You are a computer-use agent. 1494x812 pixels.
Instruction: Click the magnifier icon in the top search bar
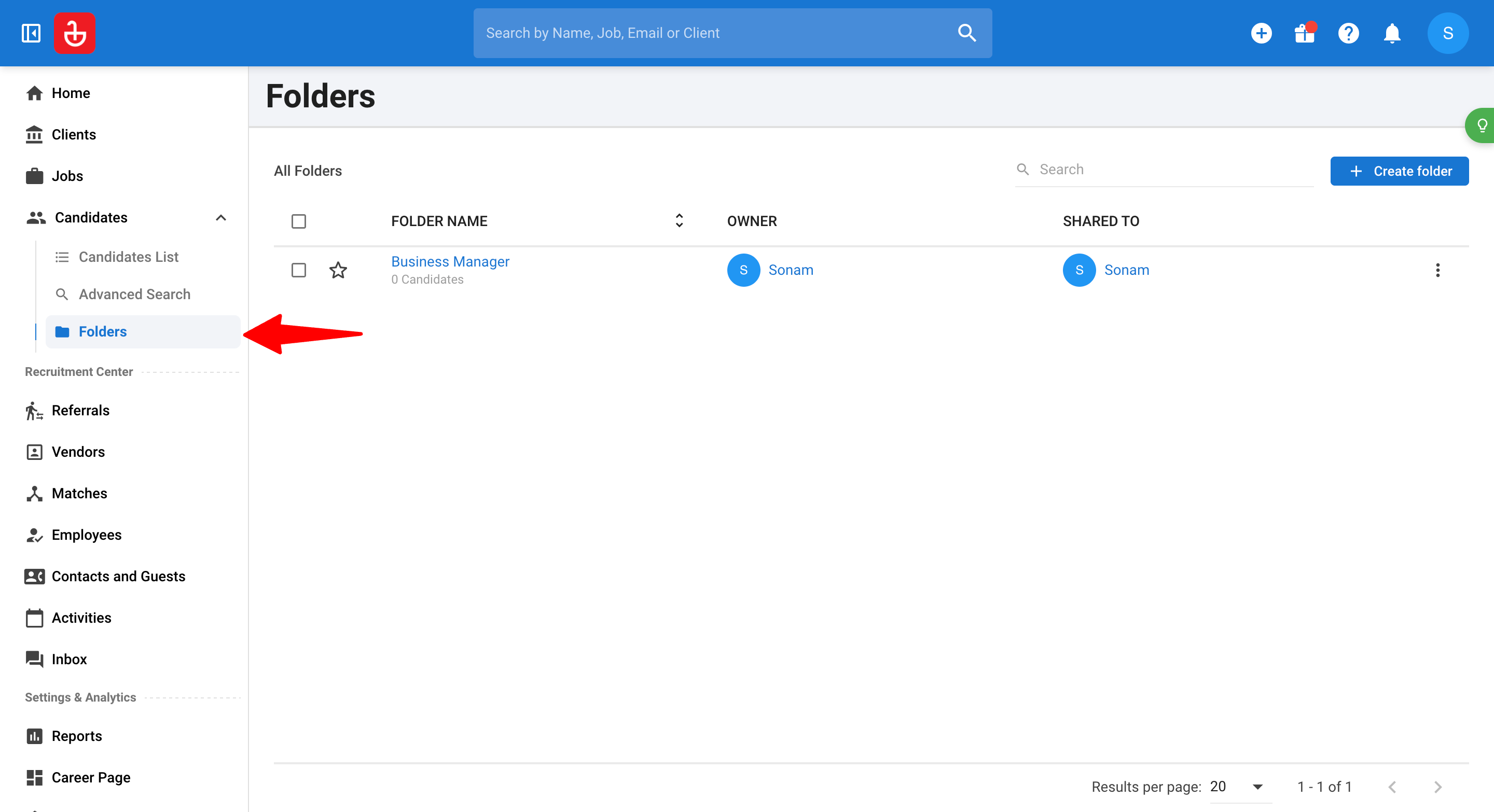click(967, 33)
